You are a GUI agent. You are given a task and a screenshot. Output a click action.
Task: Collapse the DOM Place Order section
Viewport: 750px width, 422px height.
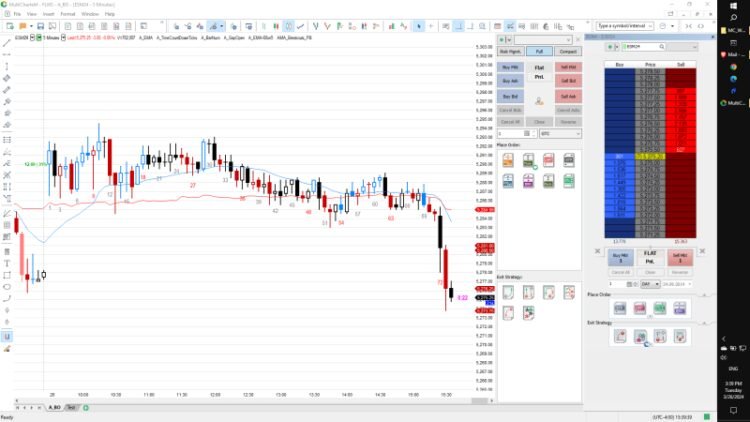point(704,295)
